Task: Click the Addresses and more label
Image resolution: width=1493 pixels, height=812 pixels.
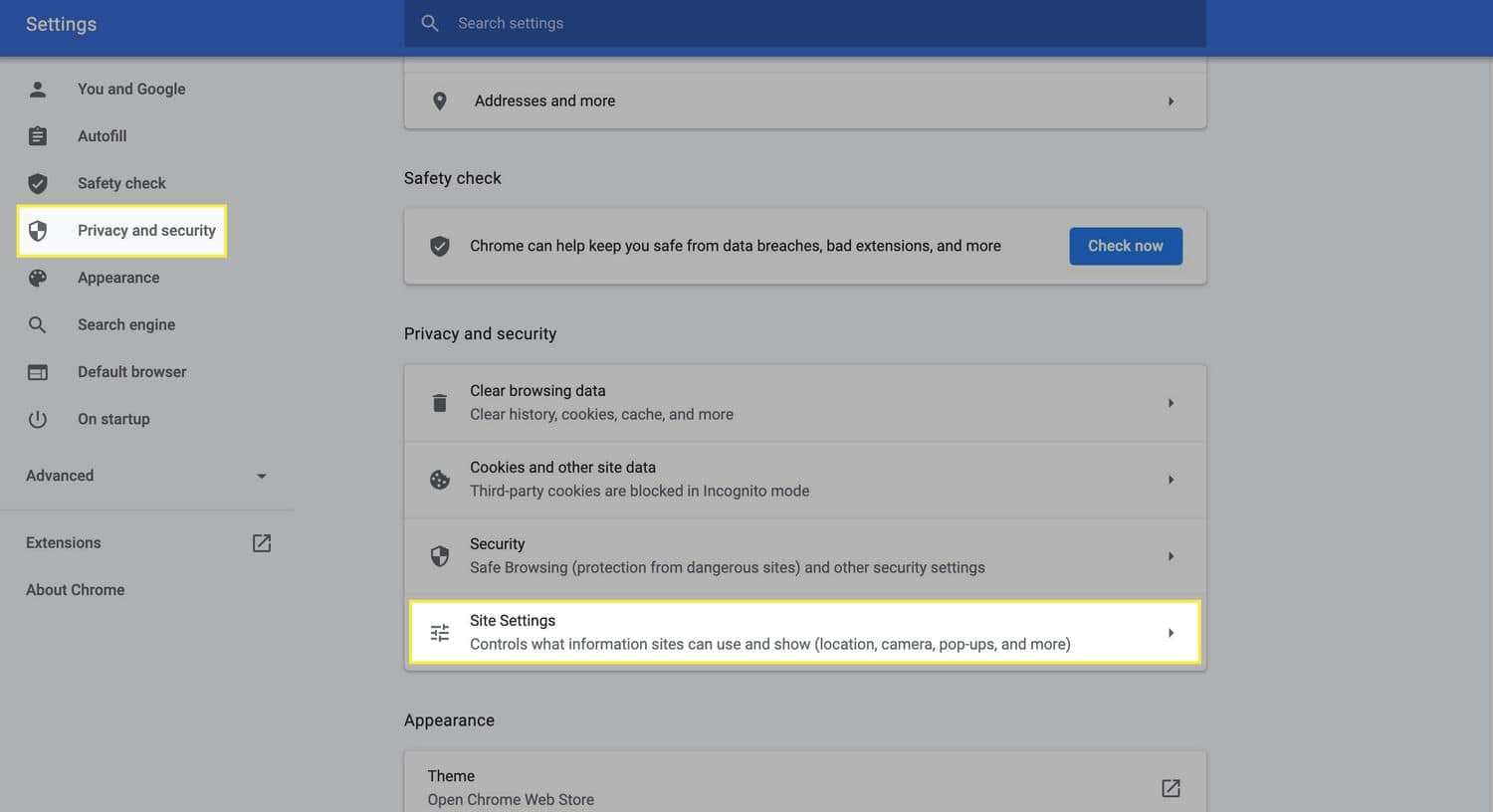Action: [544, 101]
